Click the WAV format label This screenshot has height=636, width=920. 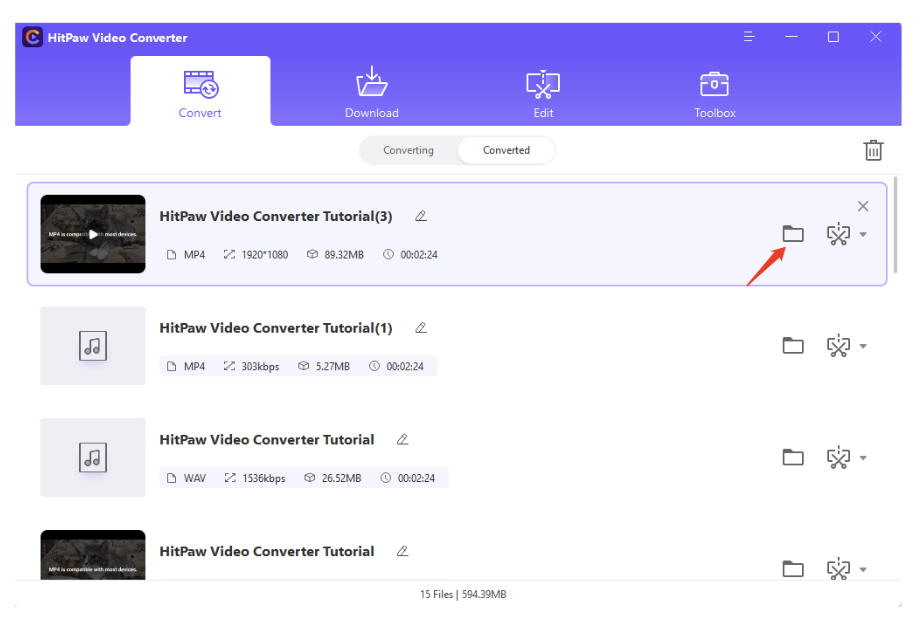[195, 478]
